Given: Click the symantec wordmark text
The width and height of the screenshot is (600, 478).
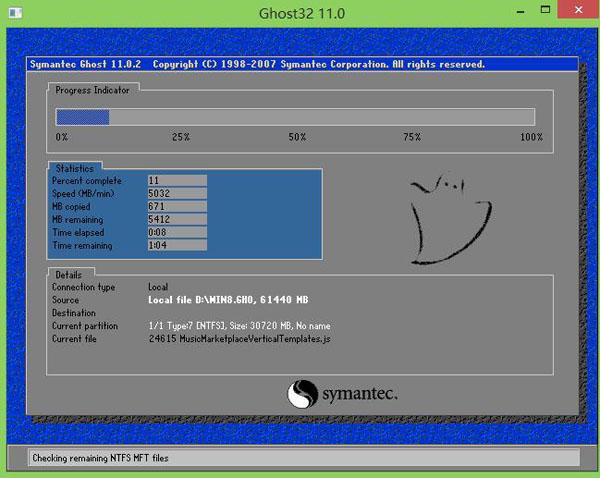Looking at the screenshot, I should click(x=359, y=394).
